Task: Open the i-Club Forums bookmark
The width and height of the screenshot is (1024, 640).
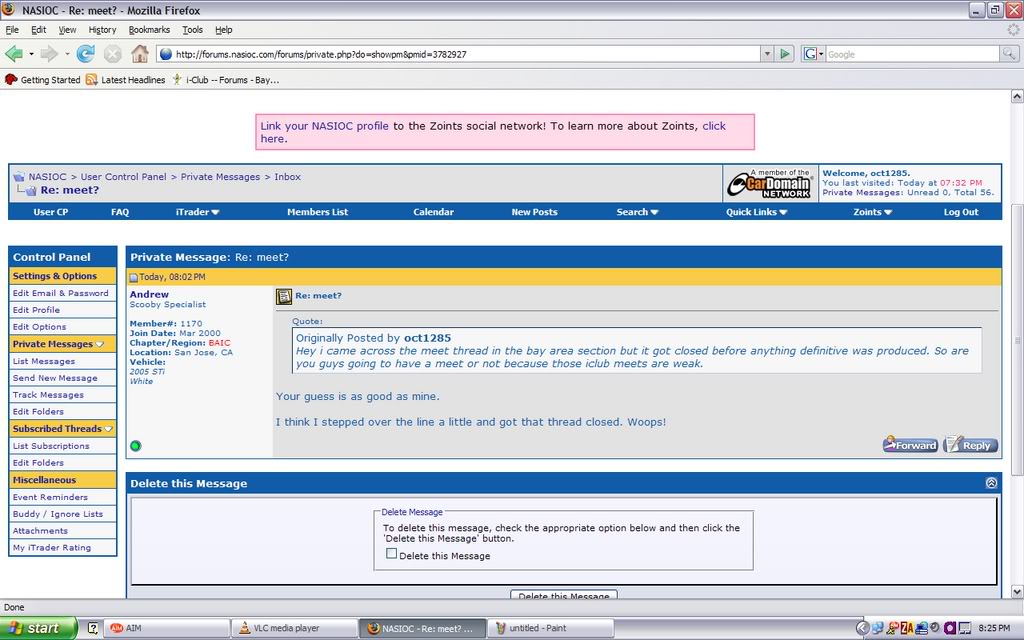Action: click(x=226, y=80)
